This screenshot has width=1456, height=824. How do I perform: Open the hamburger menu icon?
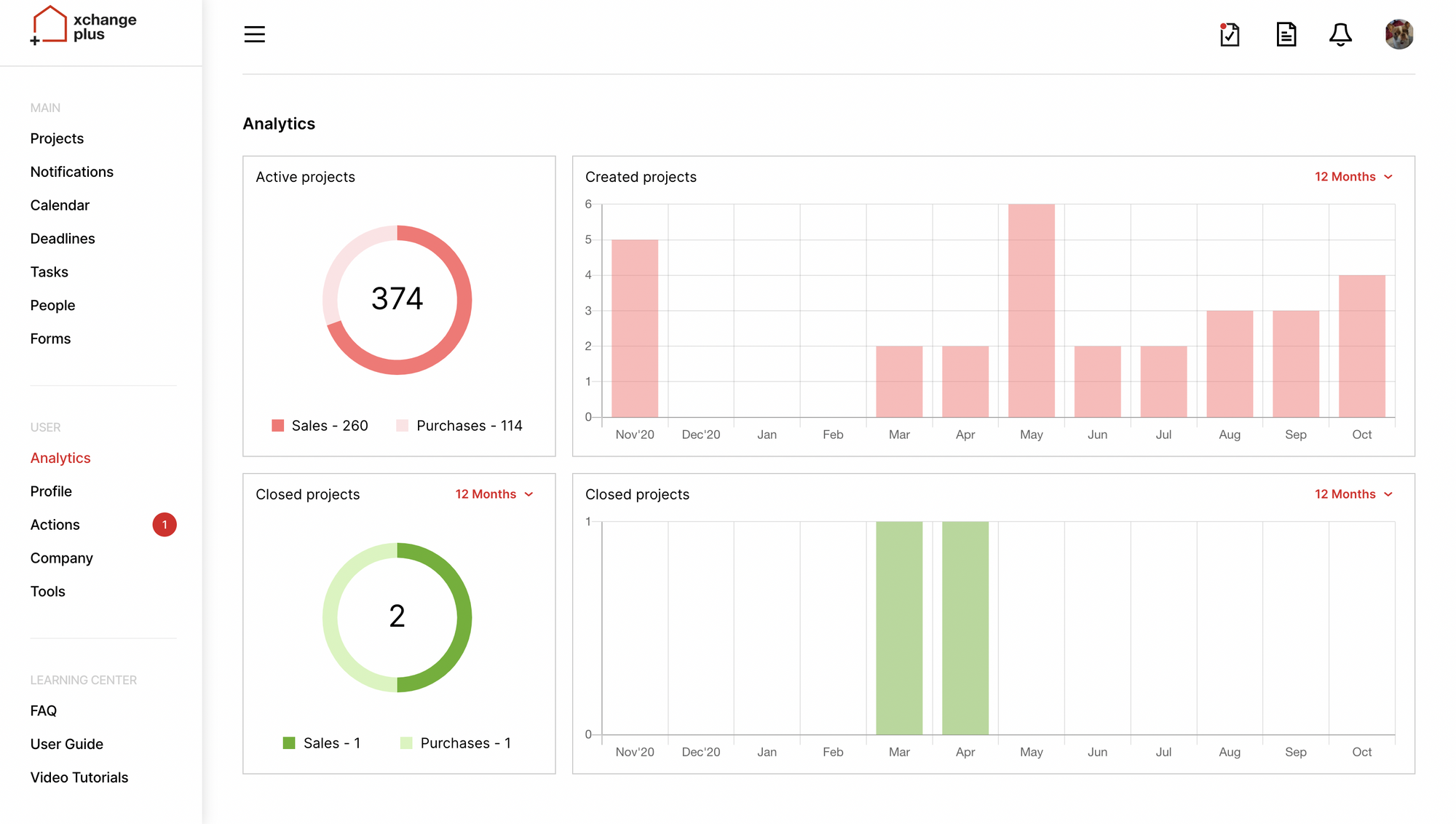pos(254,34)
